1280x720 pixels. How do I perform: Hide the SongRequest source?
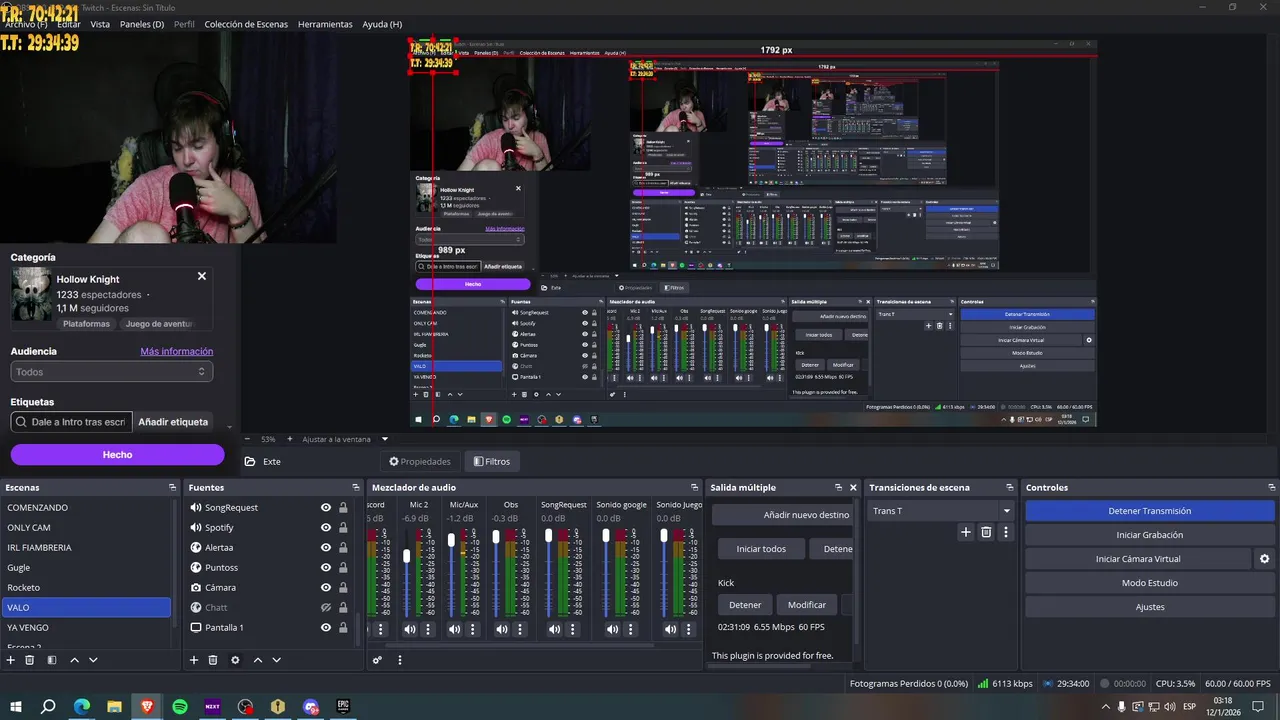point(325,507)
